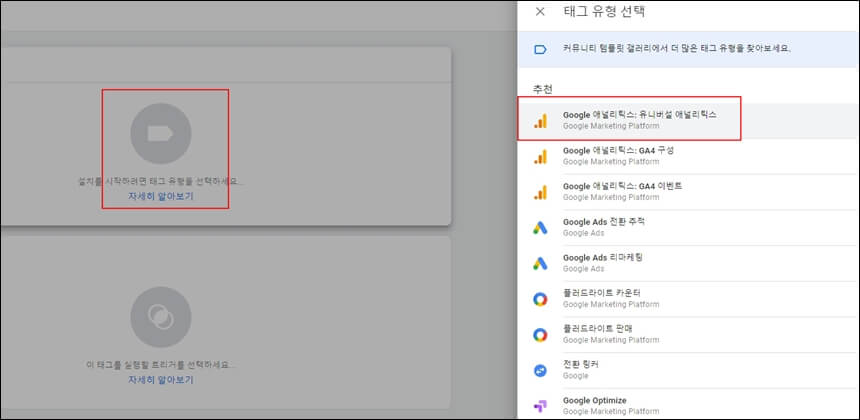Image resolution: width=860 pixels, height=420 pixels.
Task: Select Google 애널리틱스: GA4 구성 tag type
Action: (x=689, y=156)
